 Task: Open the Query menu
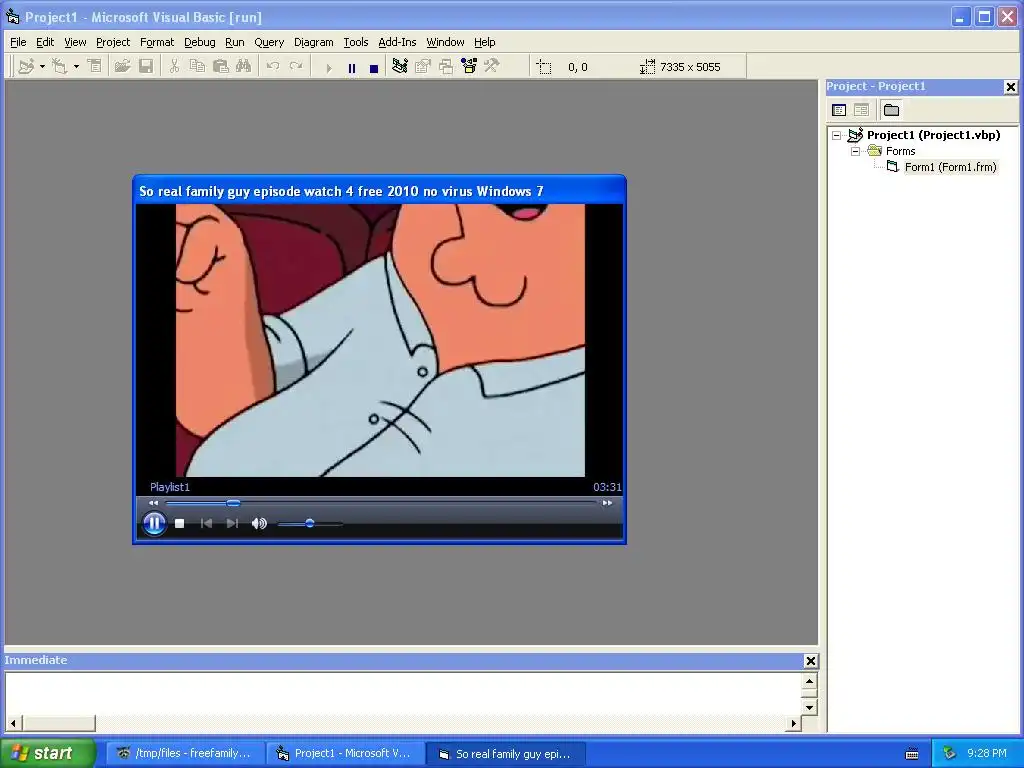[x=269, y=42]
